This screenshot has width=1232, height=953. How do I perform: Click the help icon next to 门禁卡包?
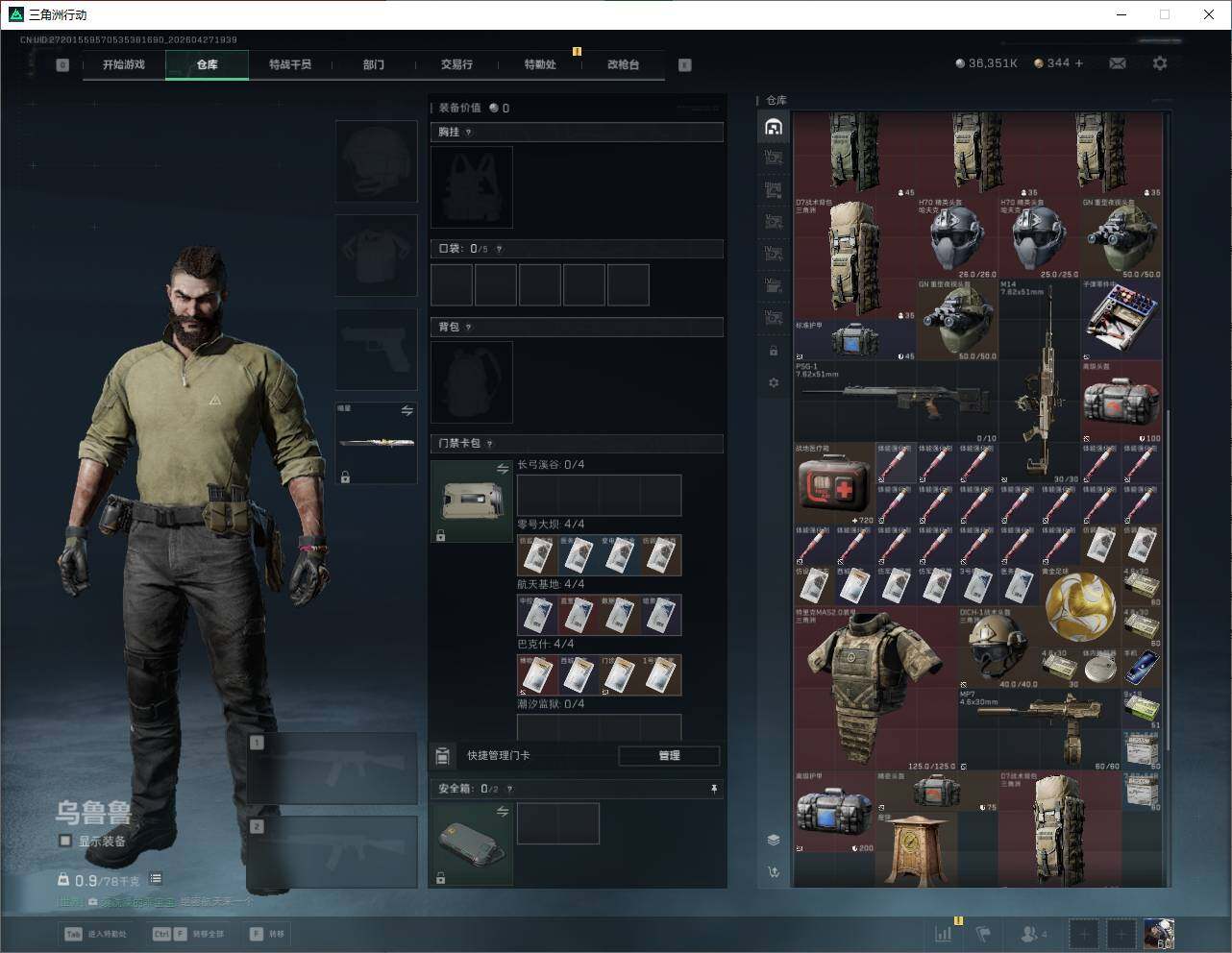click(x=490, y=444)
